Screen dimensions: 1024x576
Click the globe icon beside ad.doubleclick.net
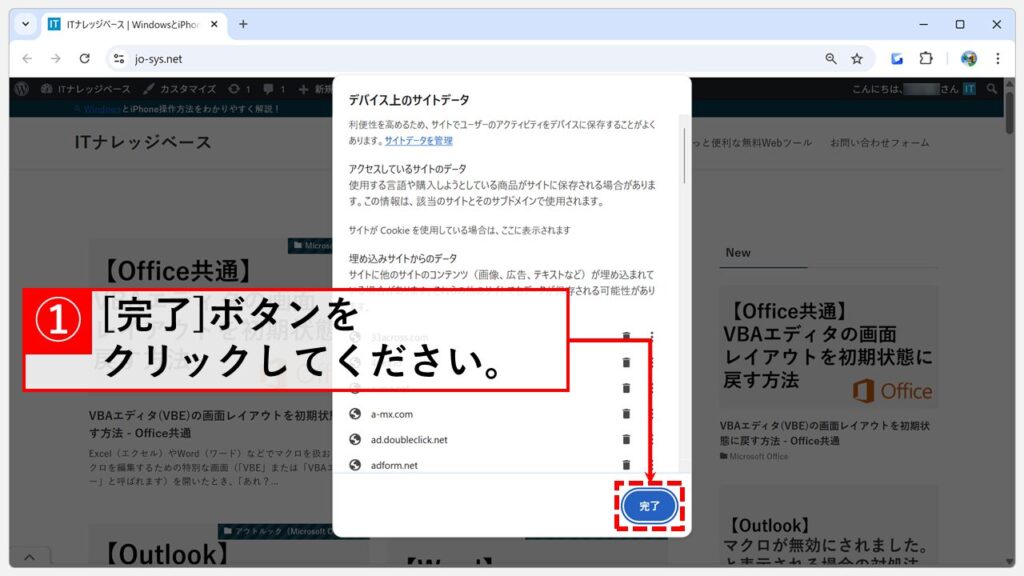click(355, 440)
